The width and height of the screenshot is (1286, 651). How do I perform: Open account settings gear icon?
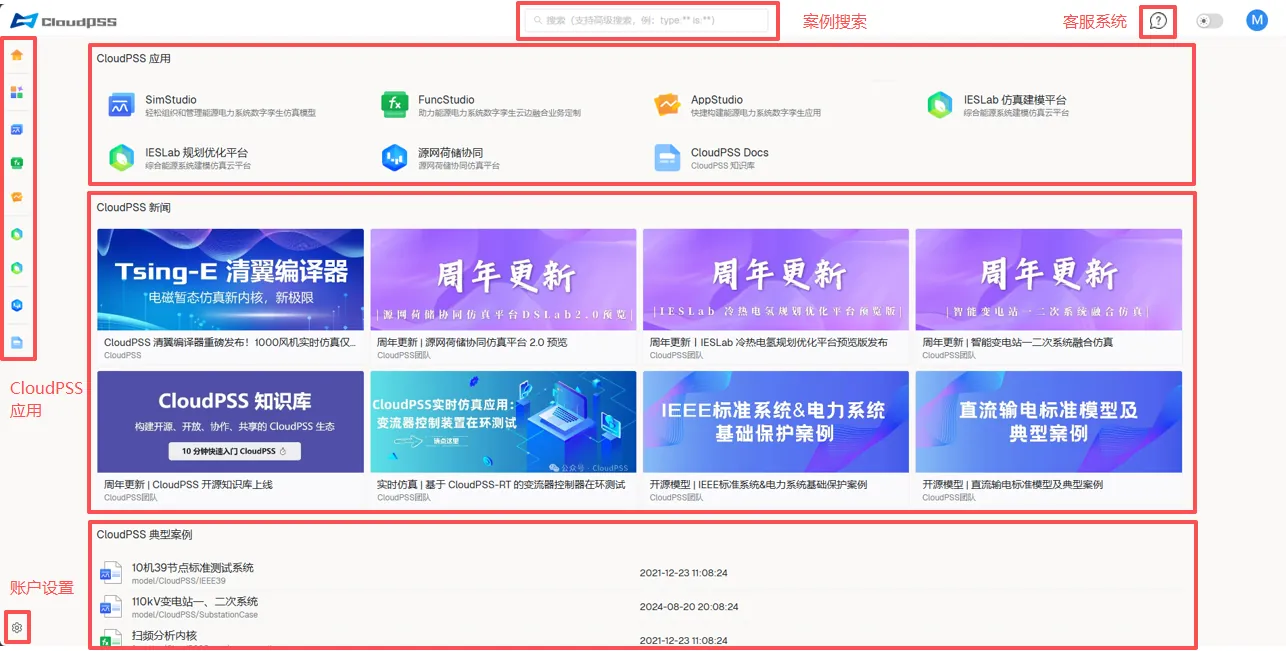(x=17, y=627)
